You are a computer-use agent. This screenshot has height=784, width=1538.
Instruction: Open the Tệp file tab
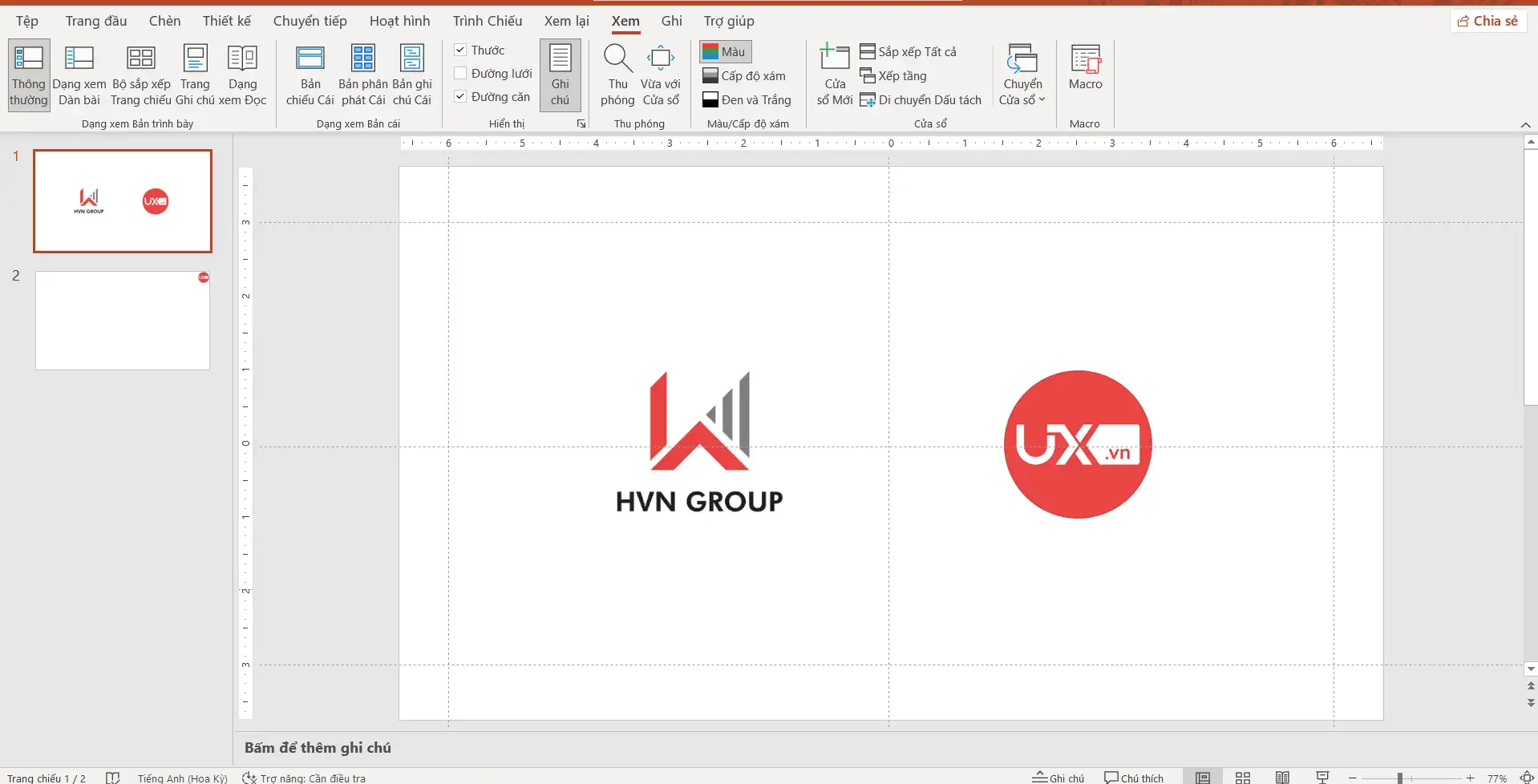click(x=27, y=21)
